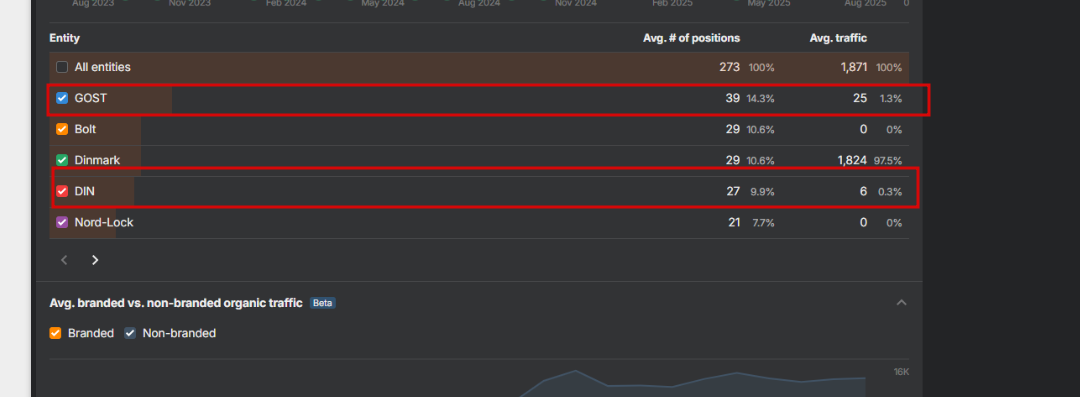This screenshot has width=1080, height=397.
Task: Select the GOST entity name
Action: pos(91,99)
